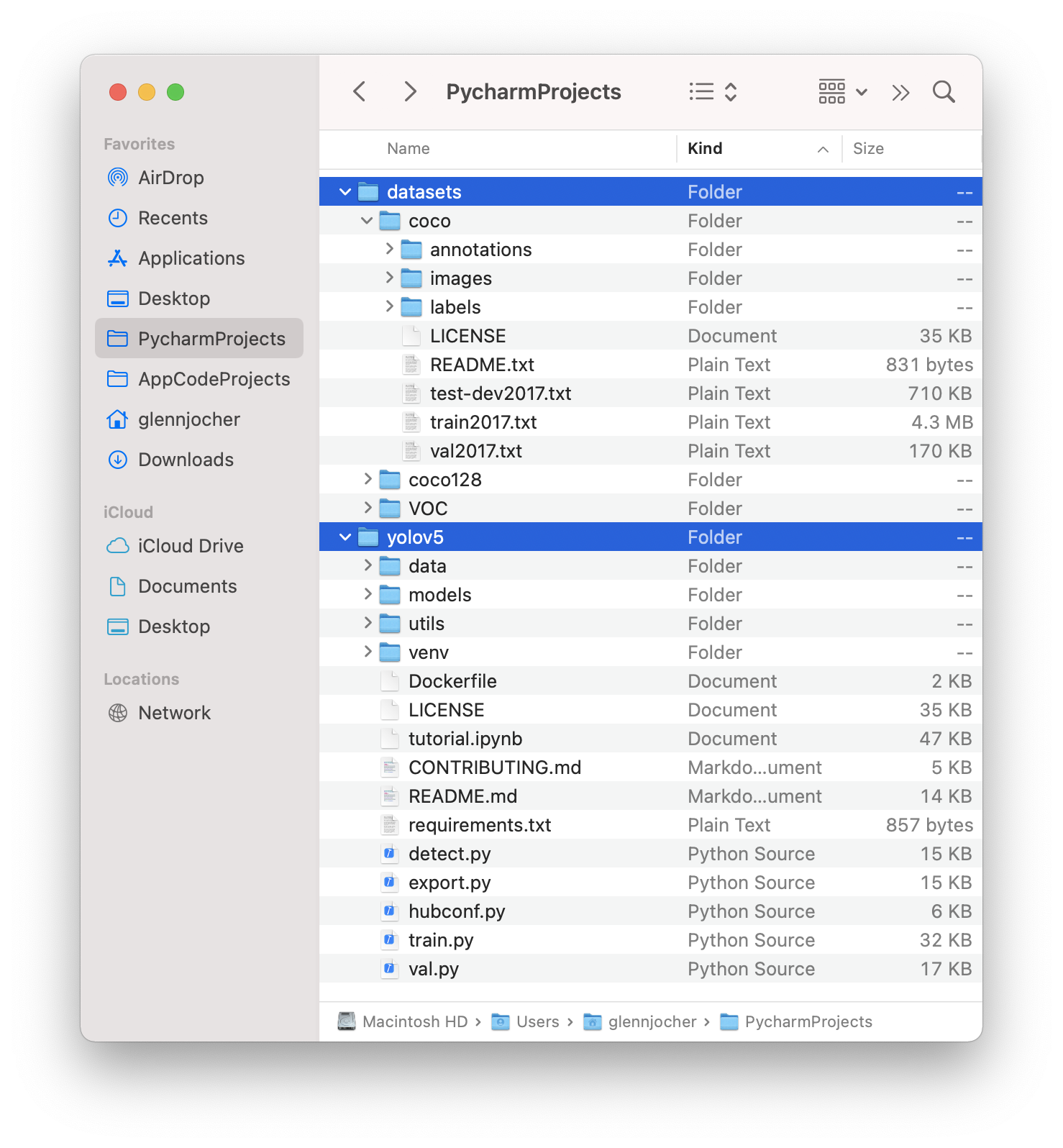This screenshot has width=1063, height=1148.
Task: Select the datasets folder icon
Action: click(368, 191)
